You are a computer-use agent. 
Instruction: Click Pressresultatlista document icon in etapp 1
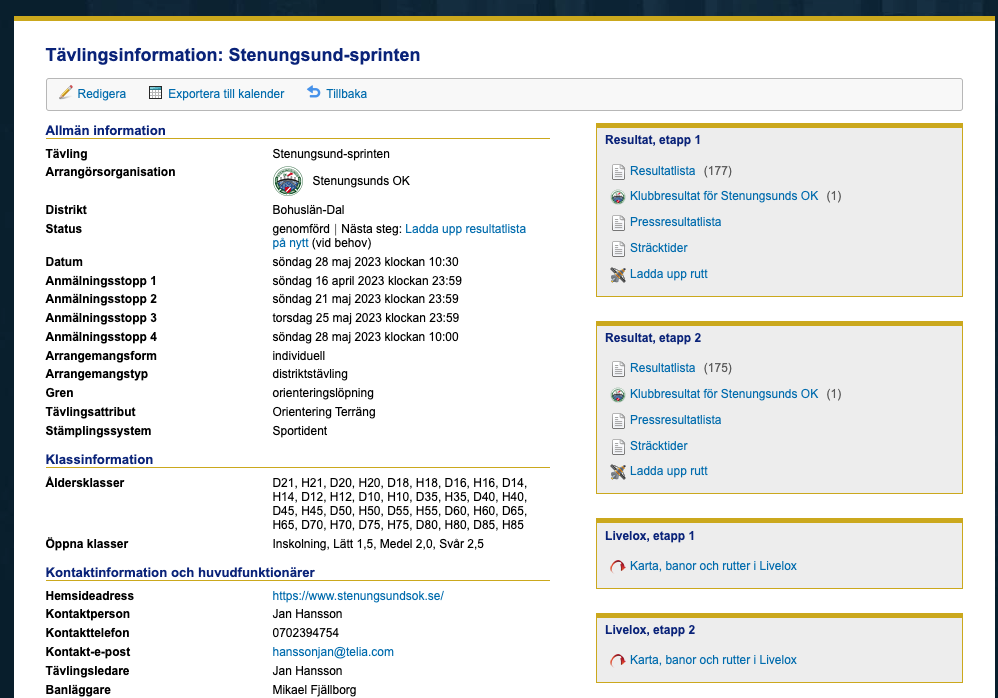click(x=618, y=223)
